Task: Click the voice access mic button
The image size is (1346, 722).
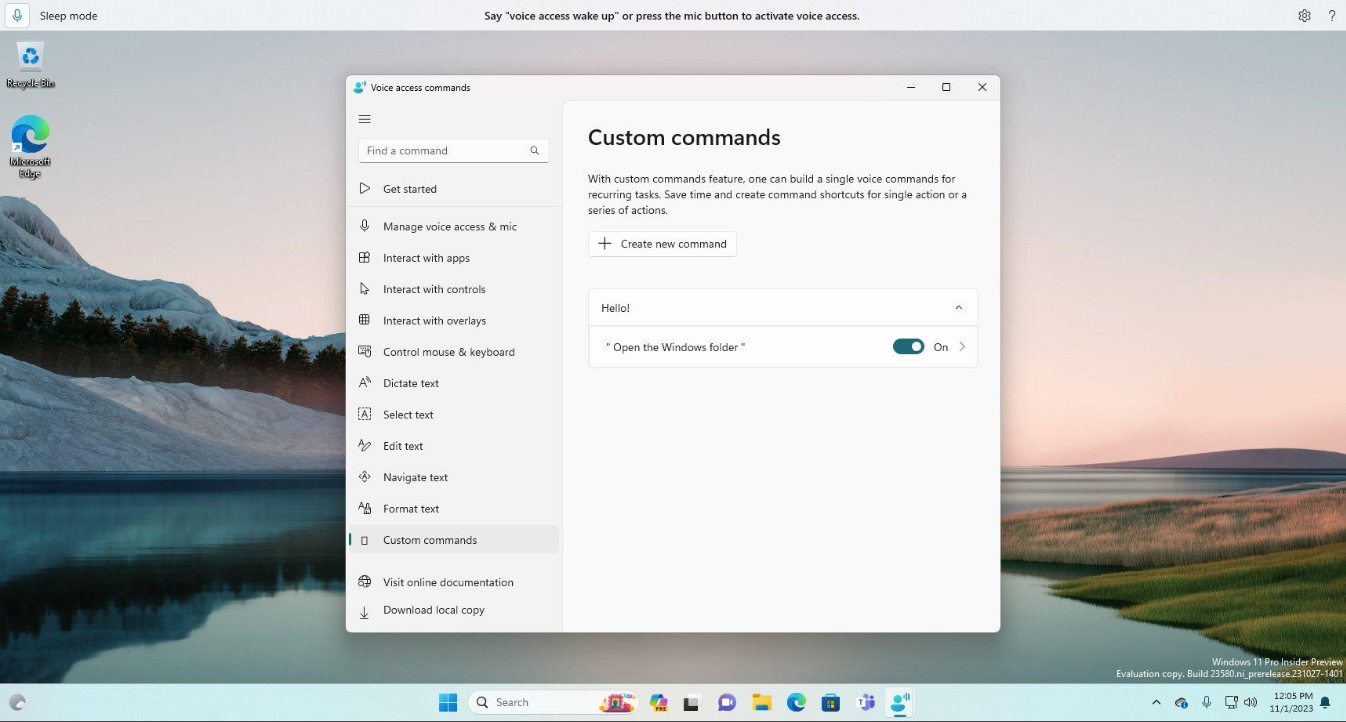Action: pos(17,16)
